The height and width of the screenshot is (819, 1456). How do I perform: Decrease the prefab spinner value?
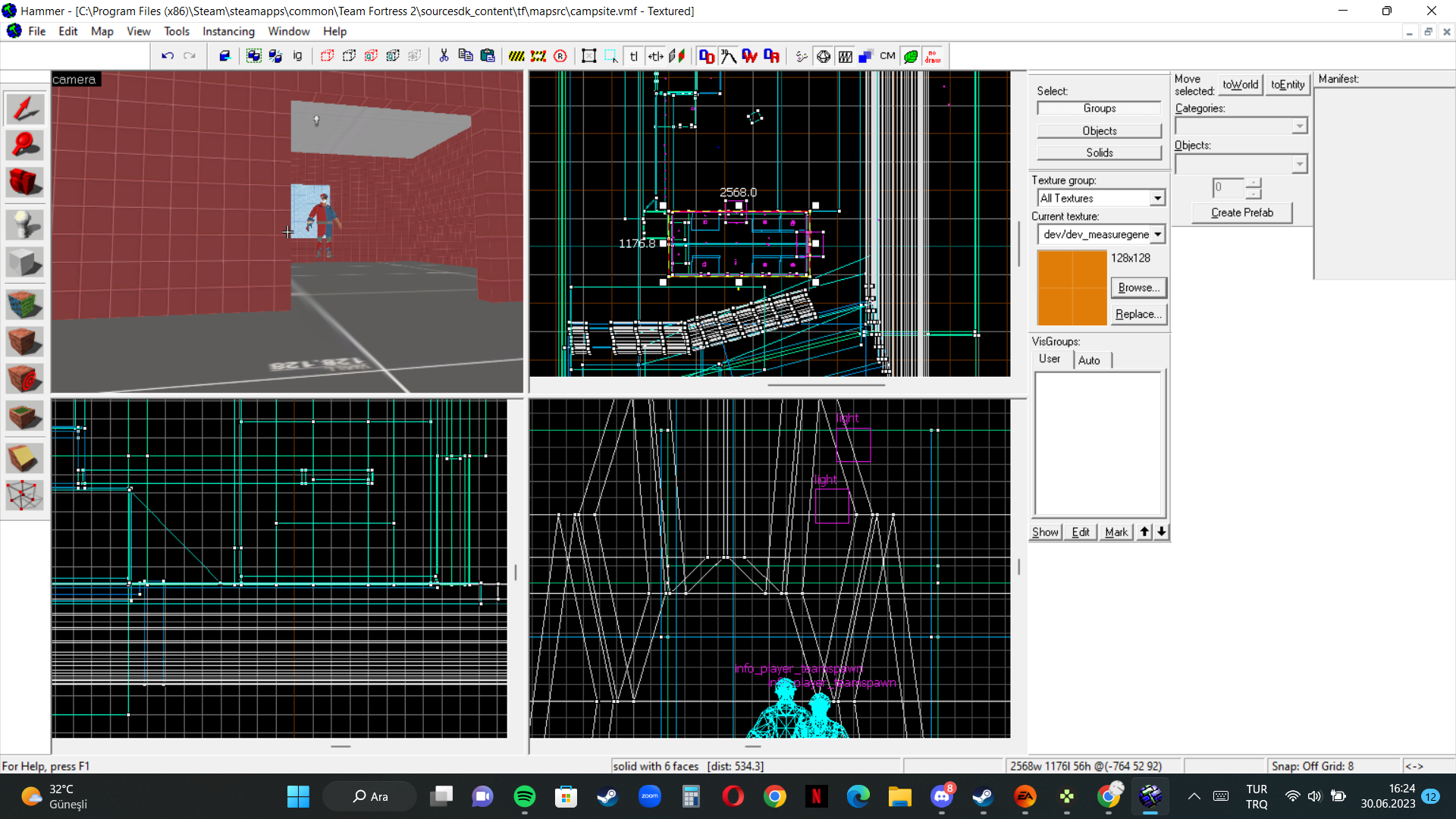tap(1254, 193)
